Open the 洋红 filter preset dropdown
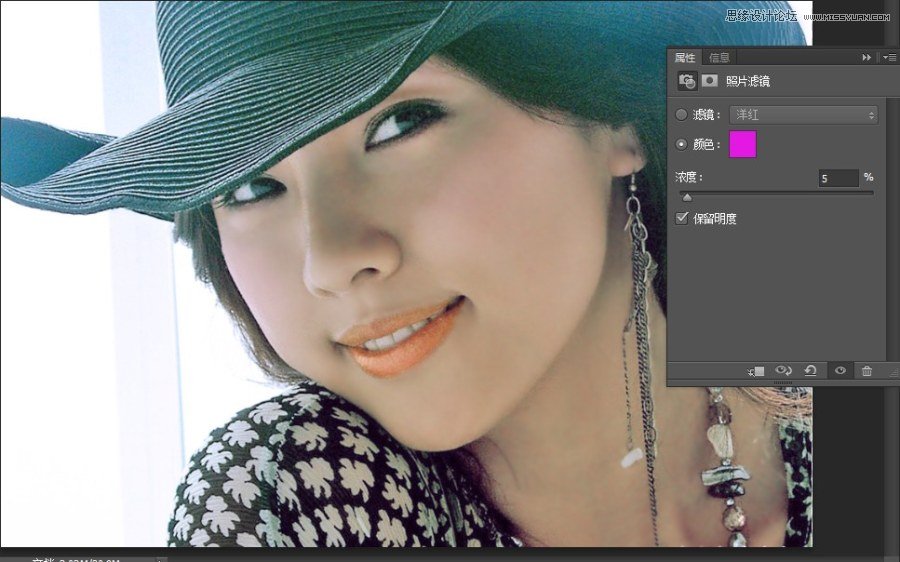The width and height of the screenshot is (900, 562). [803, 115]
